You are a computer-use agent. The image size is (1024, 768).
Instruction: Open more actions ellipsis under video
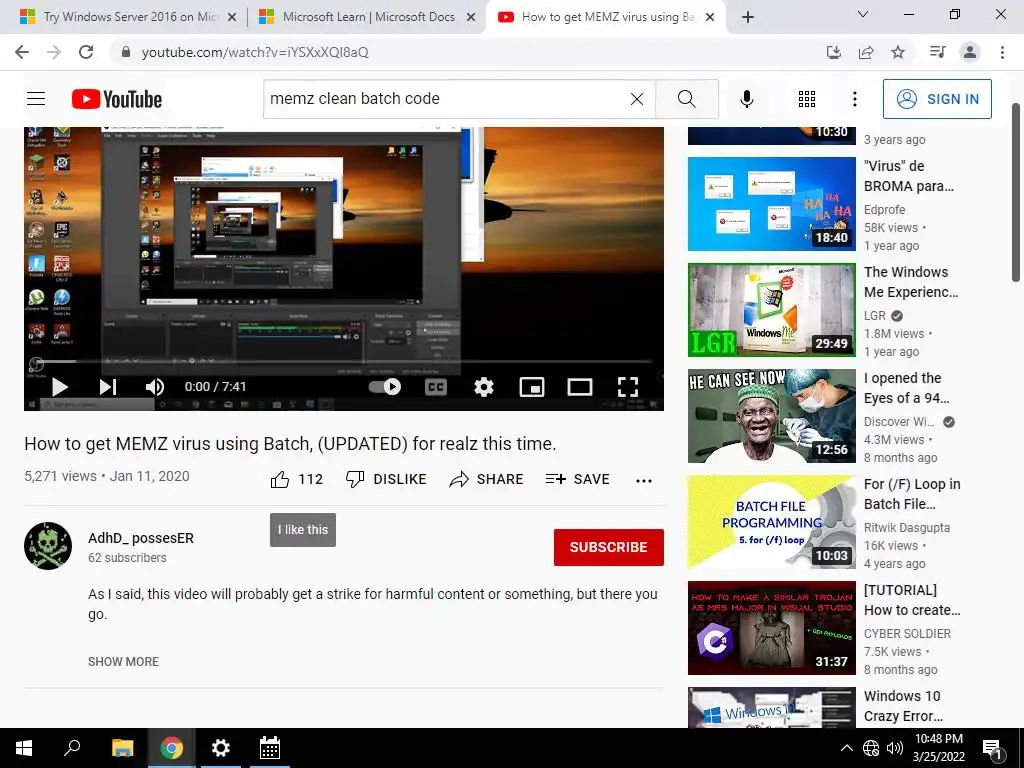pyautogui.click(x=644, y=481)
